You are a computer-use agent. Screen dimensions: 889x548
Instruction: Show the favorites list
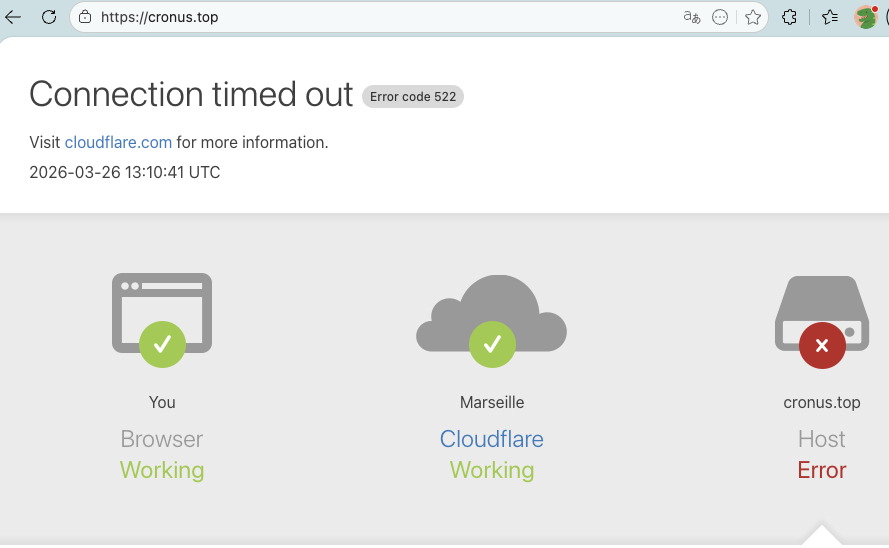click(829, 17)
